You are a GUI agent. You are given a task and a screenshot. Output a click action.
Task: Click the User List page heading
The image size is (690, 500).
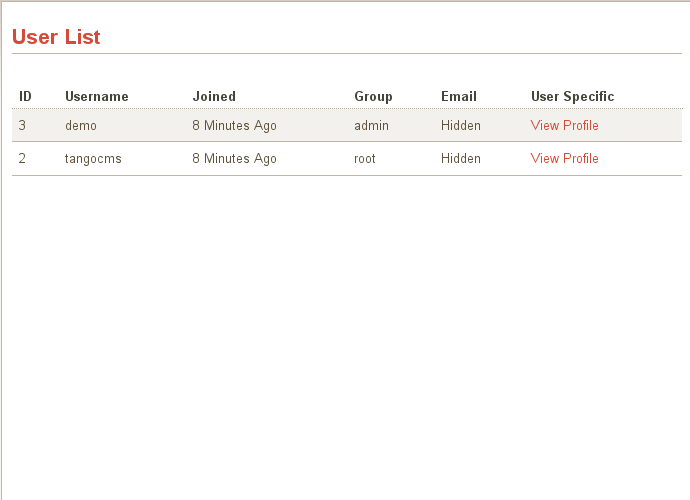pos(56,37)
